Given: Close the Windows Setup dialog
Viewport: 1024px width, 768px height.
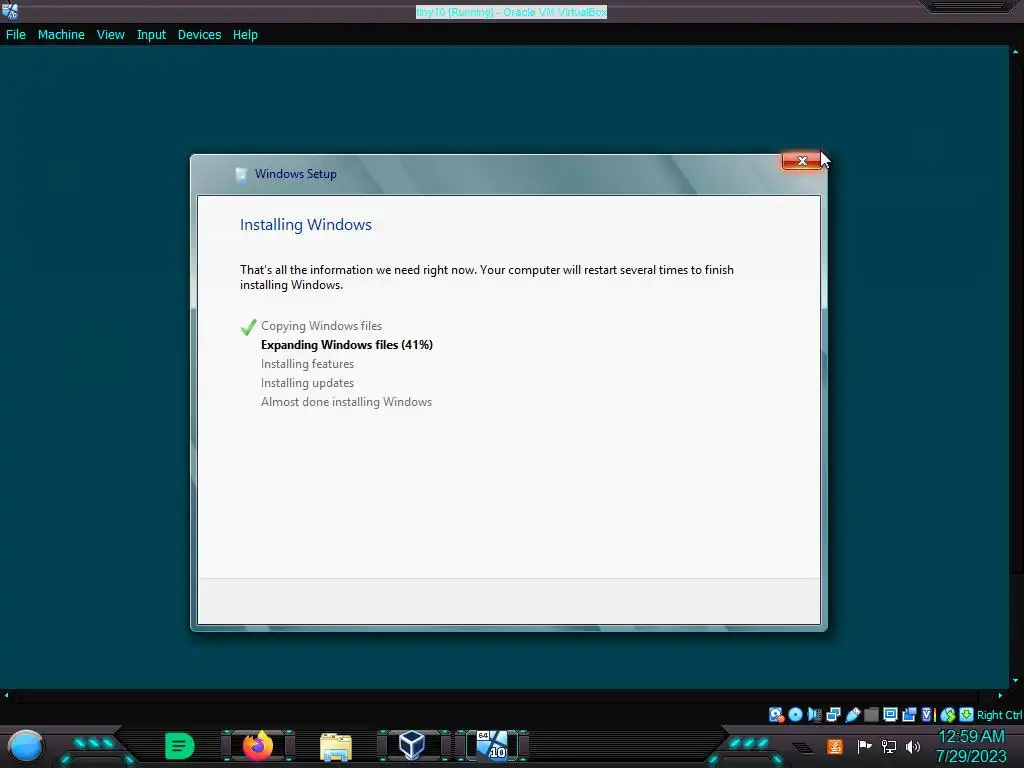Looking at the screenshot, I should 802,161.
